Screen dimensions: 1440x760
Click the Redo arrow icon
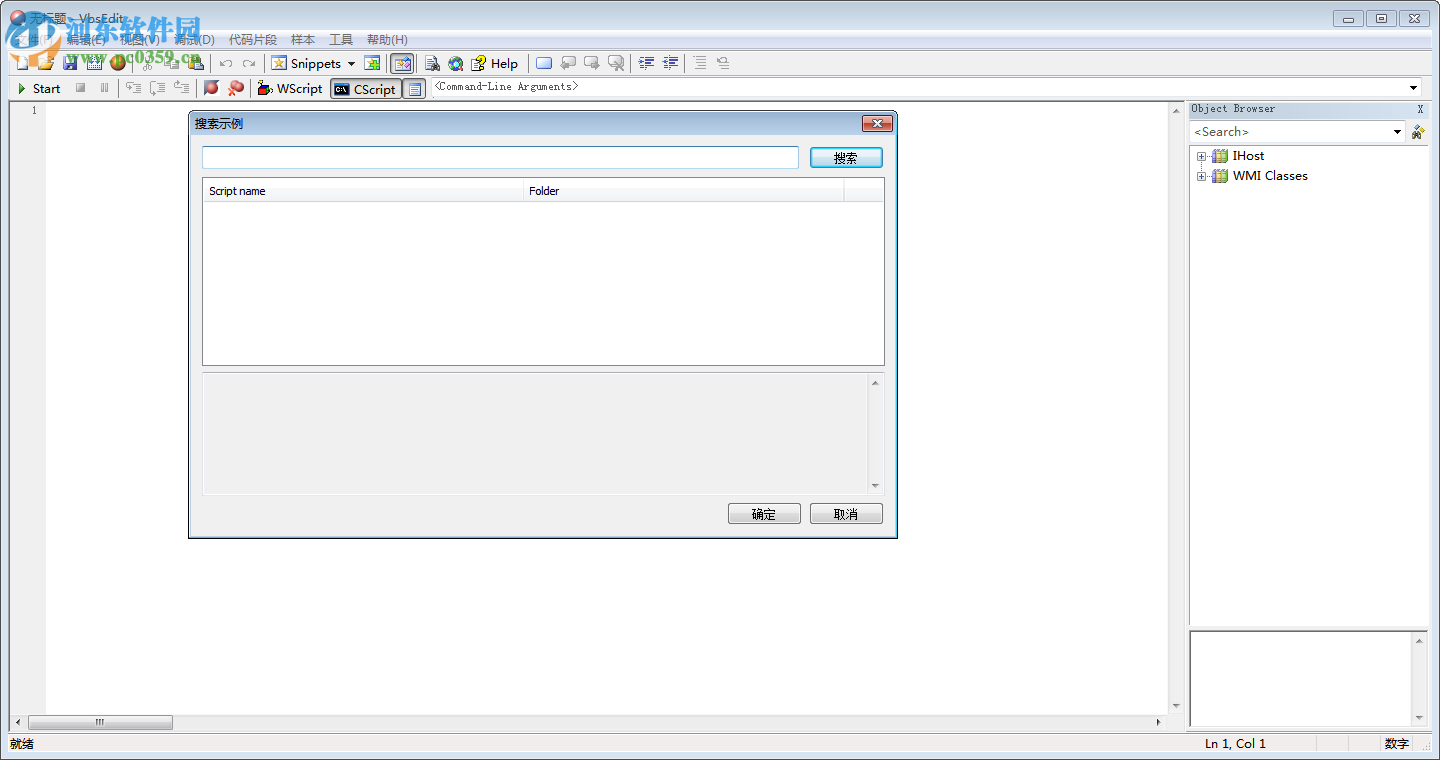pyautogui.click(x=249, y=63)
